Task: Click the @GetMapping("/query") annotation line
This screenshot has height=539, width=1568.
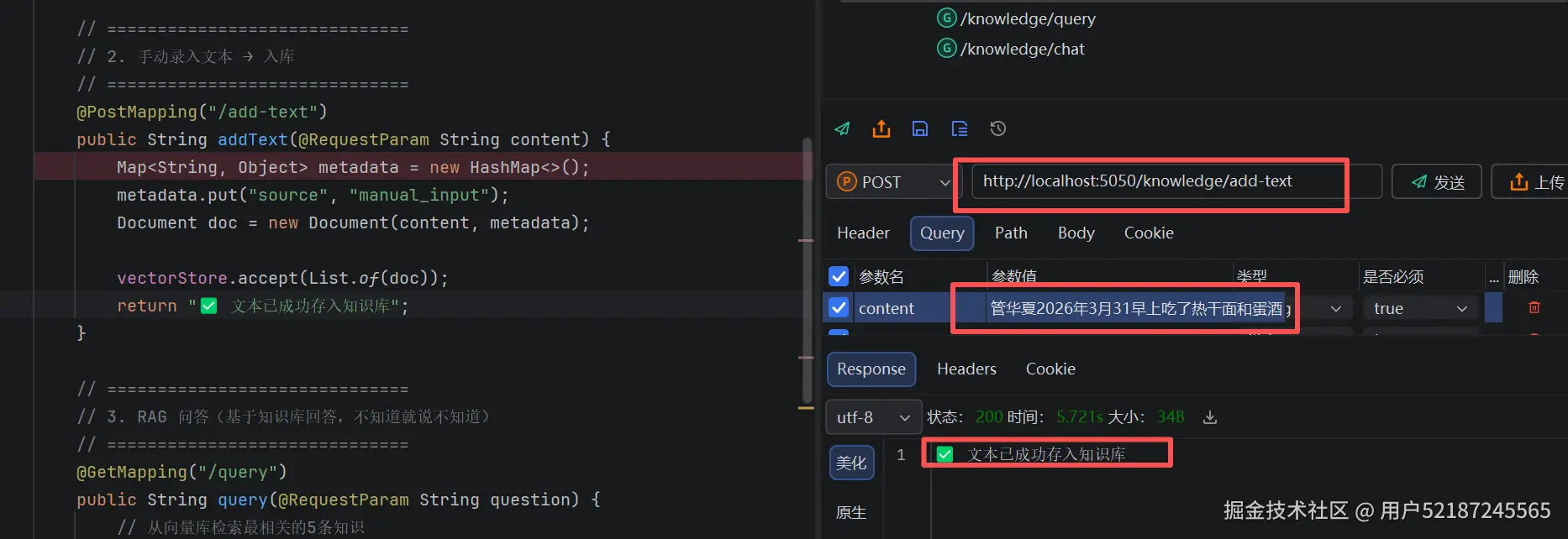Action: point(182,472)
